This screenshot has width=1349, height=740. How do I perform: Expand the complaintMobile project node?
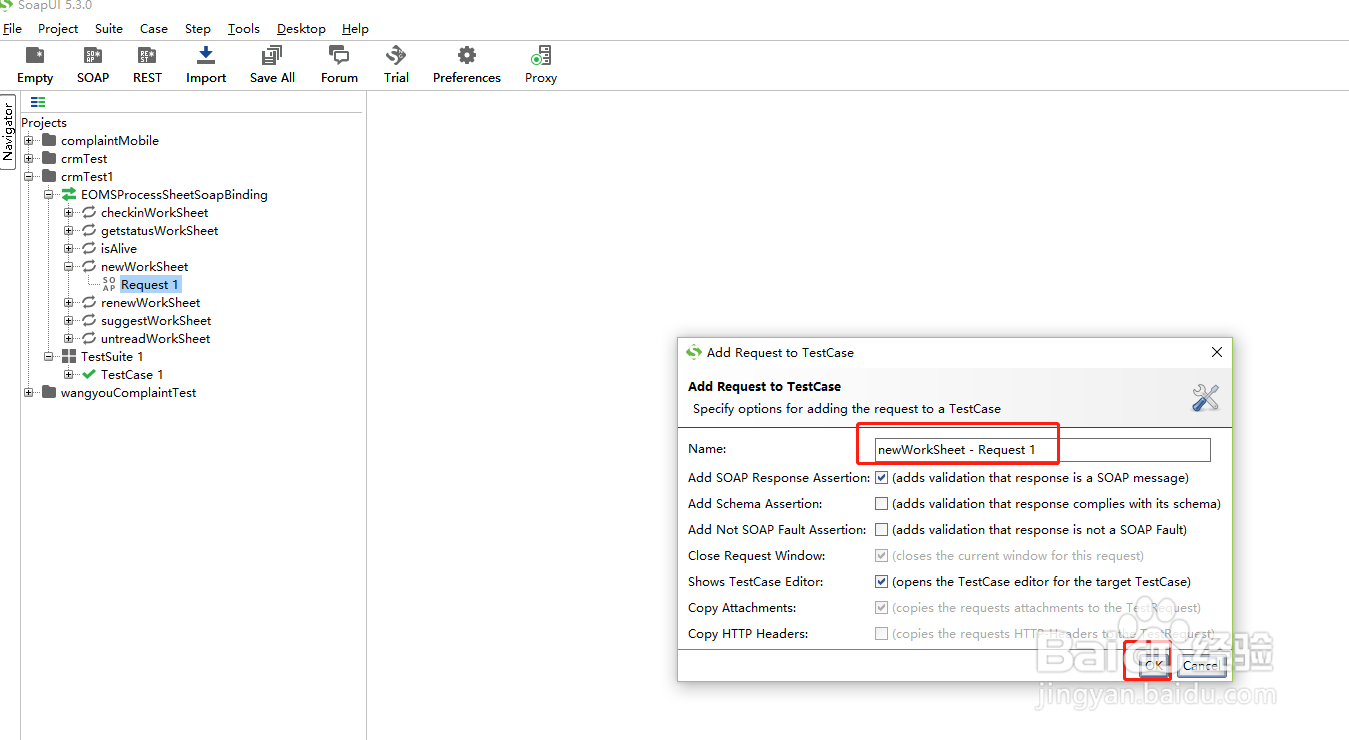[x=29, y=140]
